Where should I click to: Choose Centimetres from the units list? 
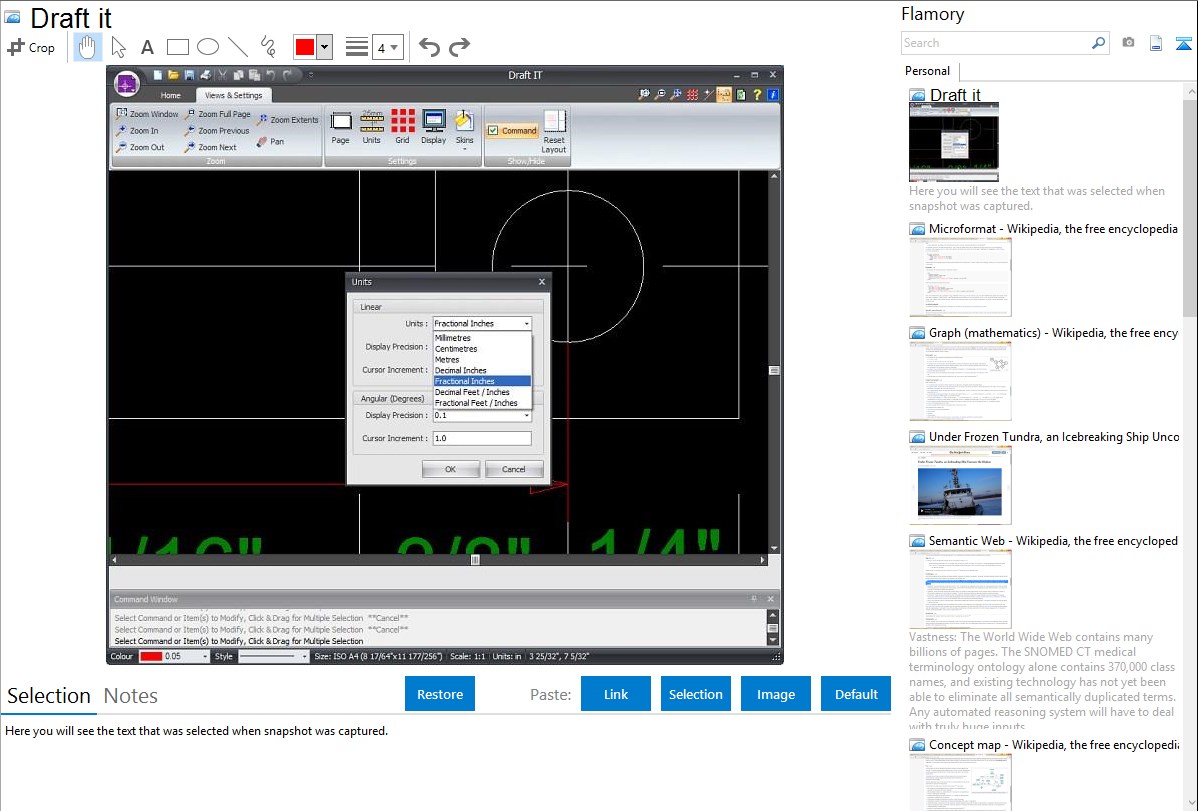point(481,349)
